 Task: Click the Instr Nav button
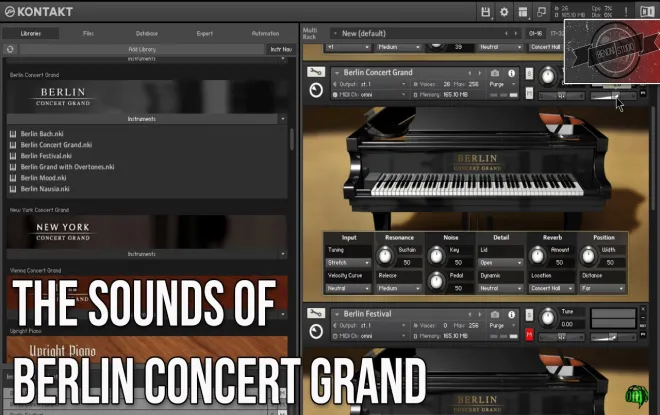point(281,49)
